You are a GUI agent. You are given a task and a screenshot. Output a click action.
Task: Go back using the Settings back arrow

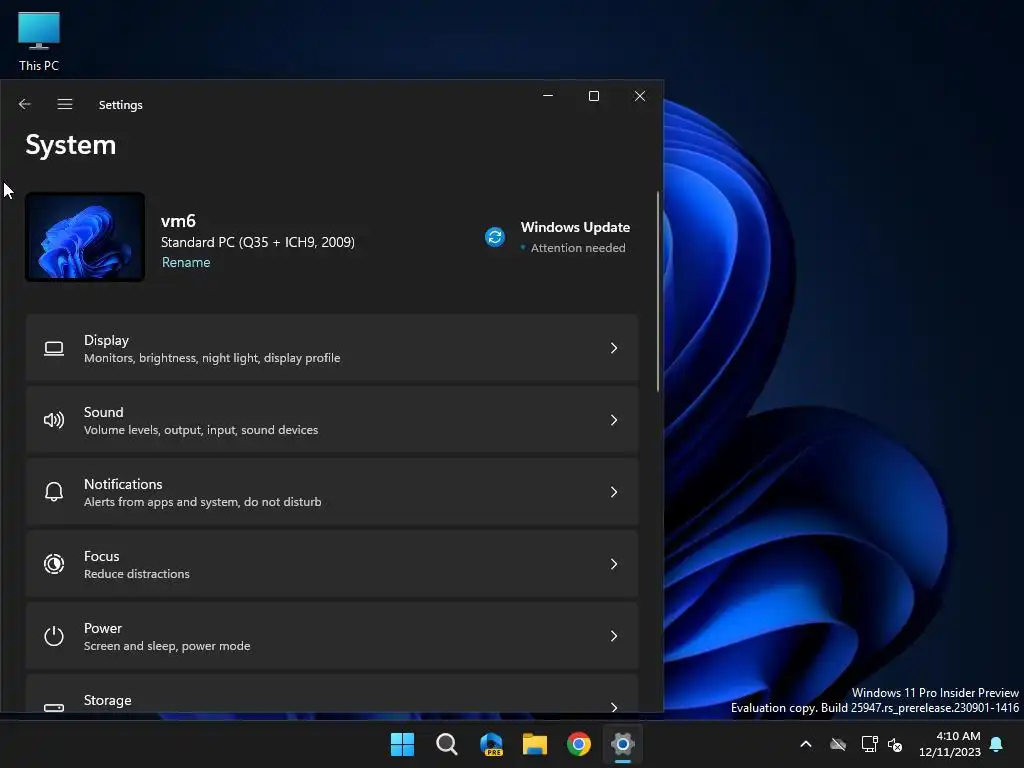click(25, 104)
